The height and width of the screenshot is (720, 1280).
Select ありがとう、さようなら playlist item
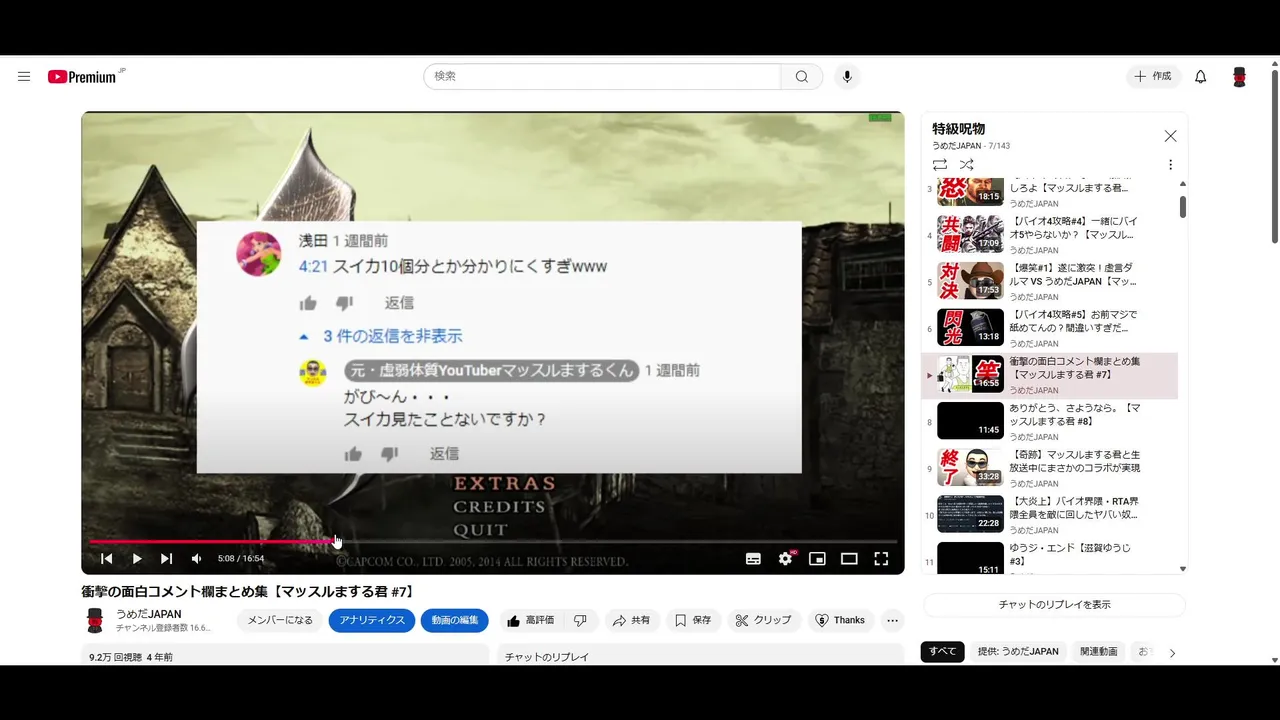1050,422
